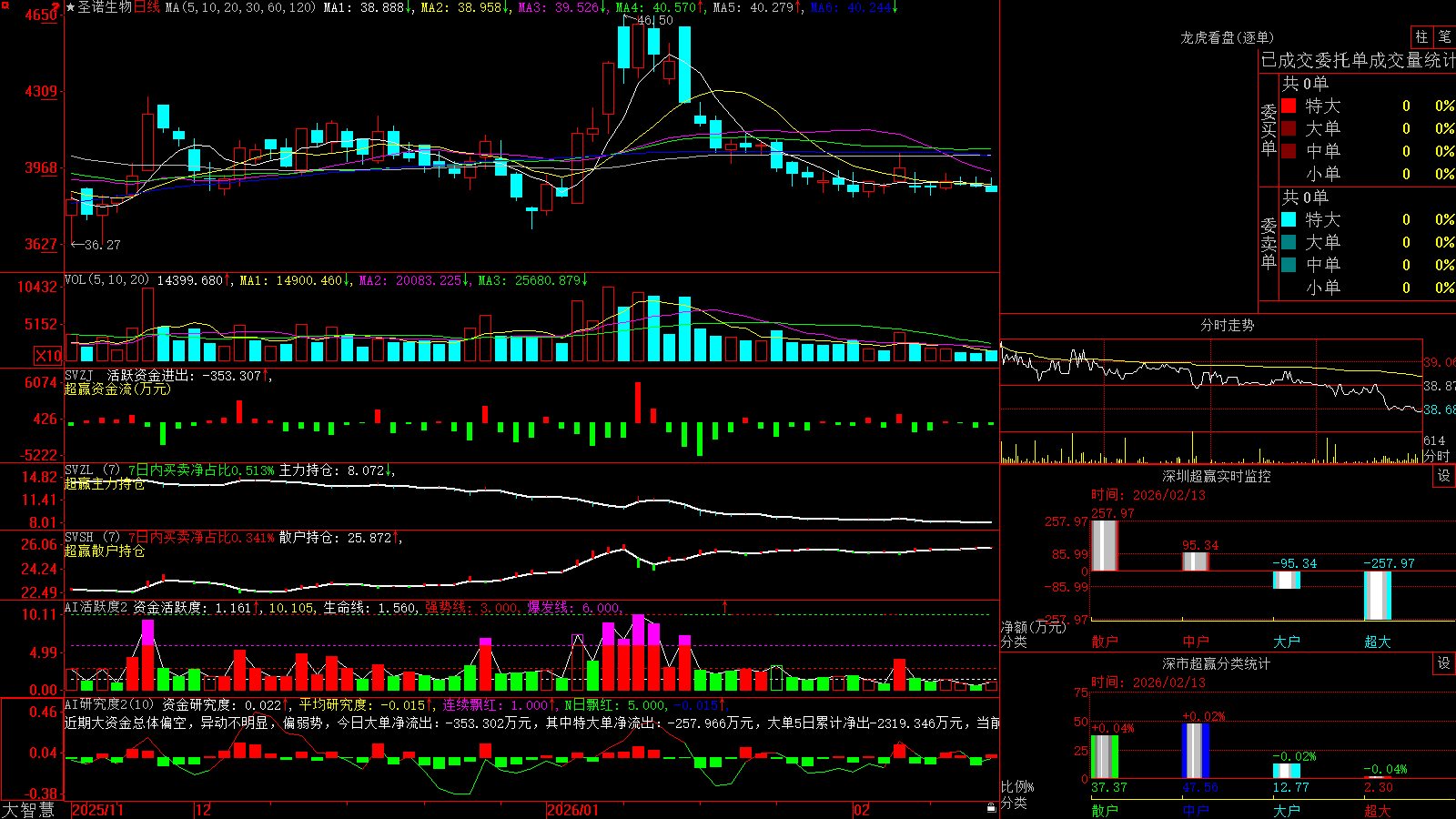The height and width of the screenshot is (819, 1456).
Task: Click blue 中户 label in 分类统计 chart
Action: point(1196,810)
